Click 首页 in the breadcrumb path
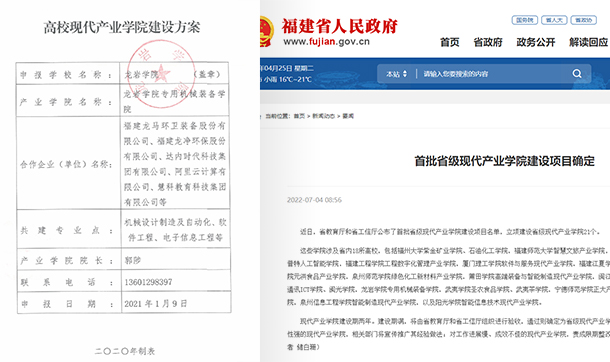610x362 pixels. (x=299, y=116)
